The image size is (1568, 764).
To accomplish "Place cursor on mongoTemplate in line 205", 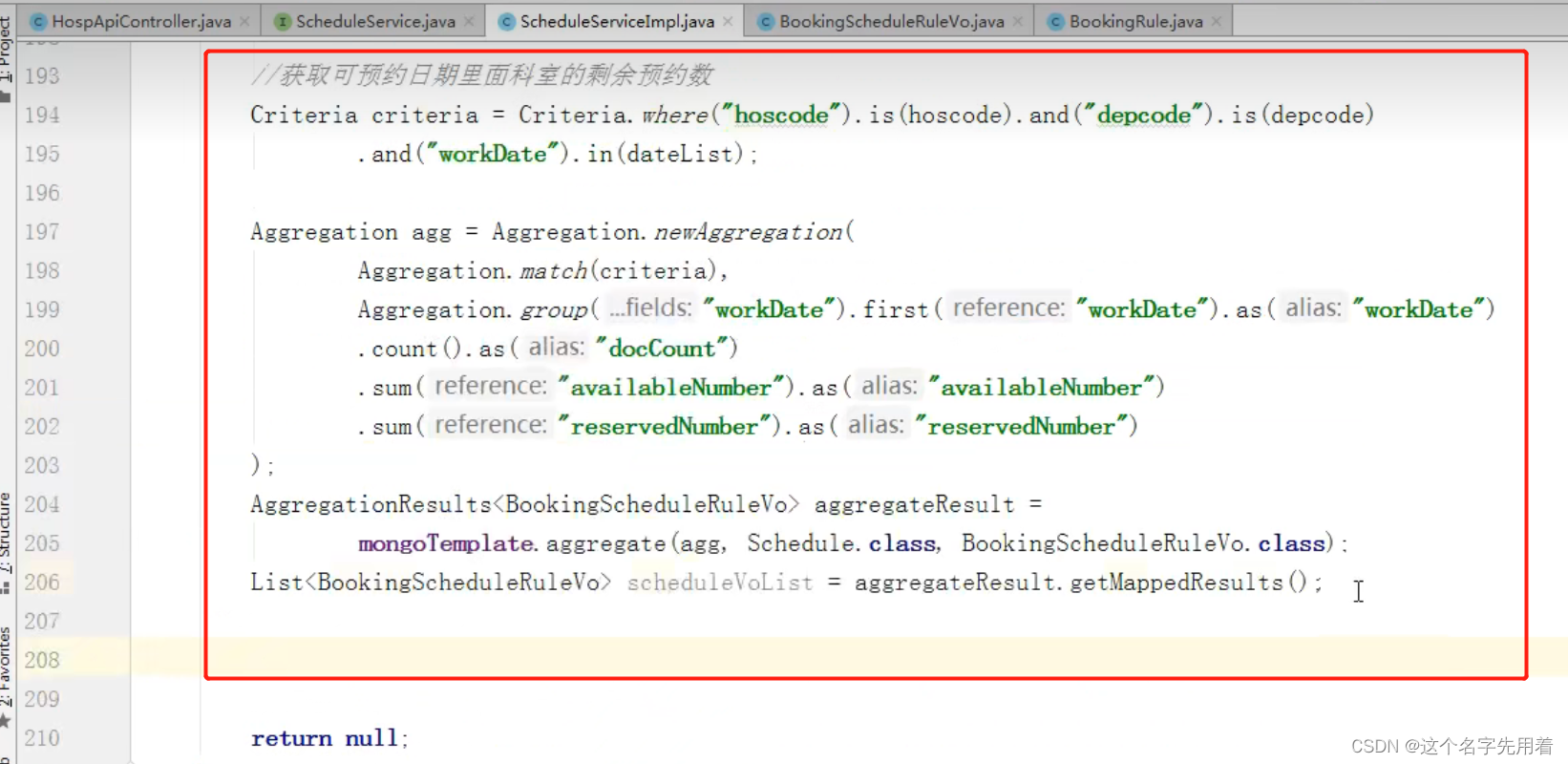I will (445, 543).
